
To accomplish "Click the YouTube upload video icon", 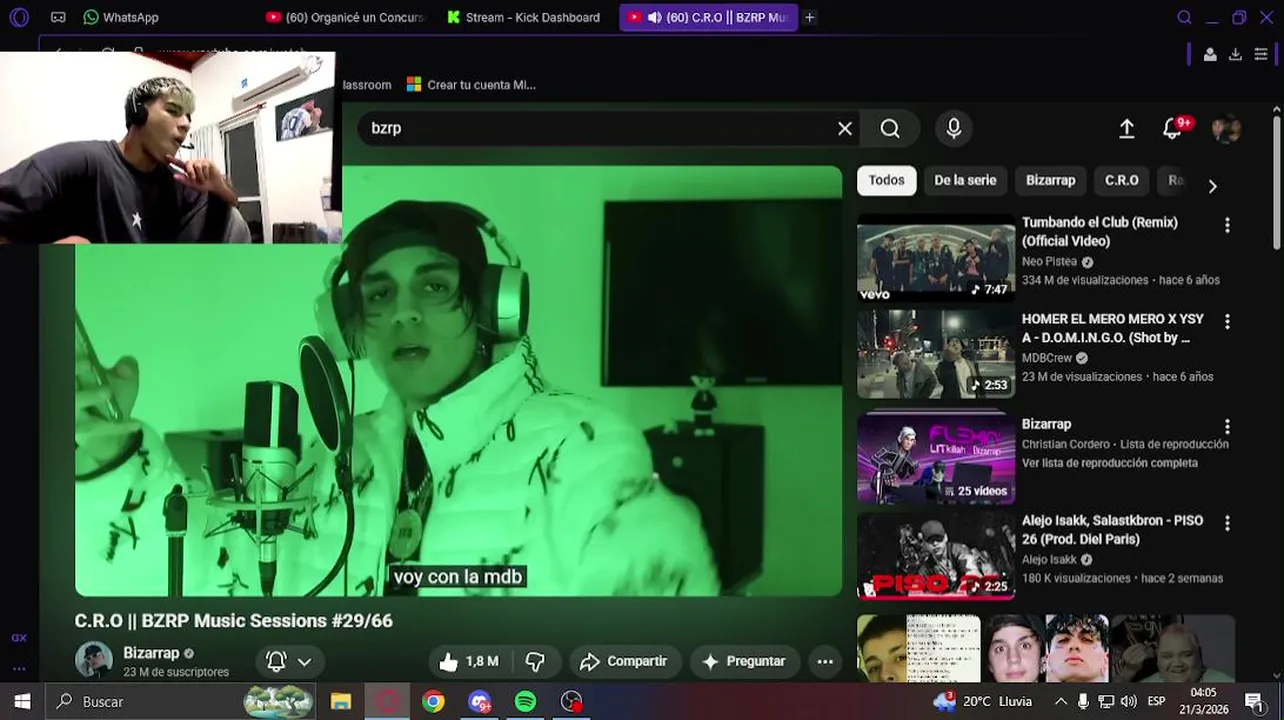I will pyautogui.click(x=1127, y=128).
